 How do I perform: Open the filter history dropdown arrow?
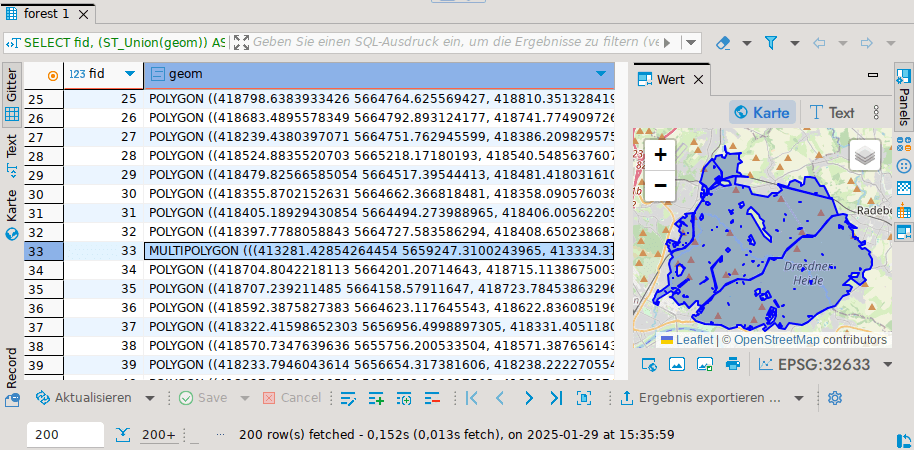691,43
